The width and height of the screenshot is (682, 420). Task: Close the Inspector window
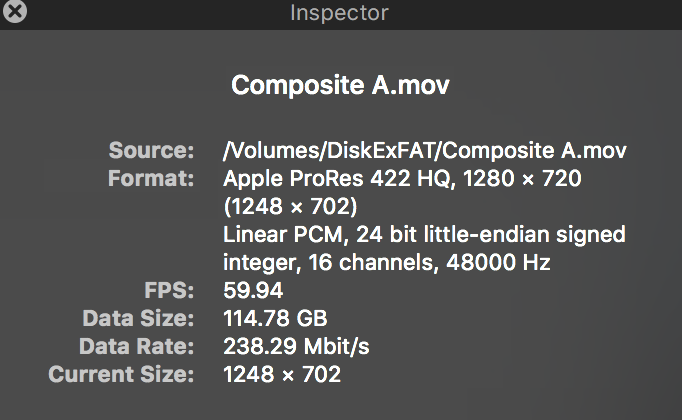pyautogui.click(x=15, y=13)
